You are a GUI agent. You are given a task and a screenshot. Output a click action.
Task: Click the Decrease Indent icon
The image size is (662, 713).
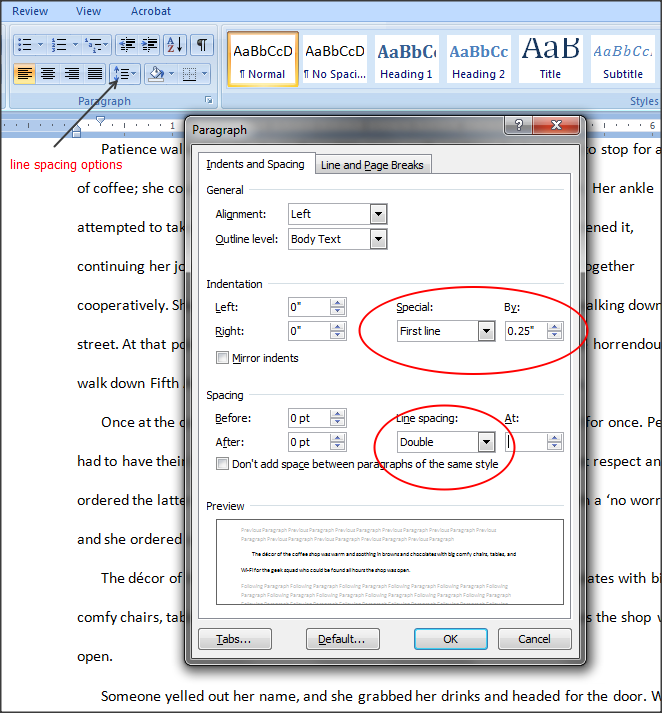click(126, 45)
